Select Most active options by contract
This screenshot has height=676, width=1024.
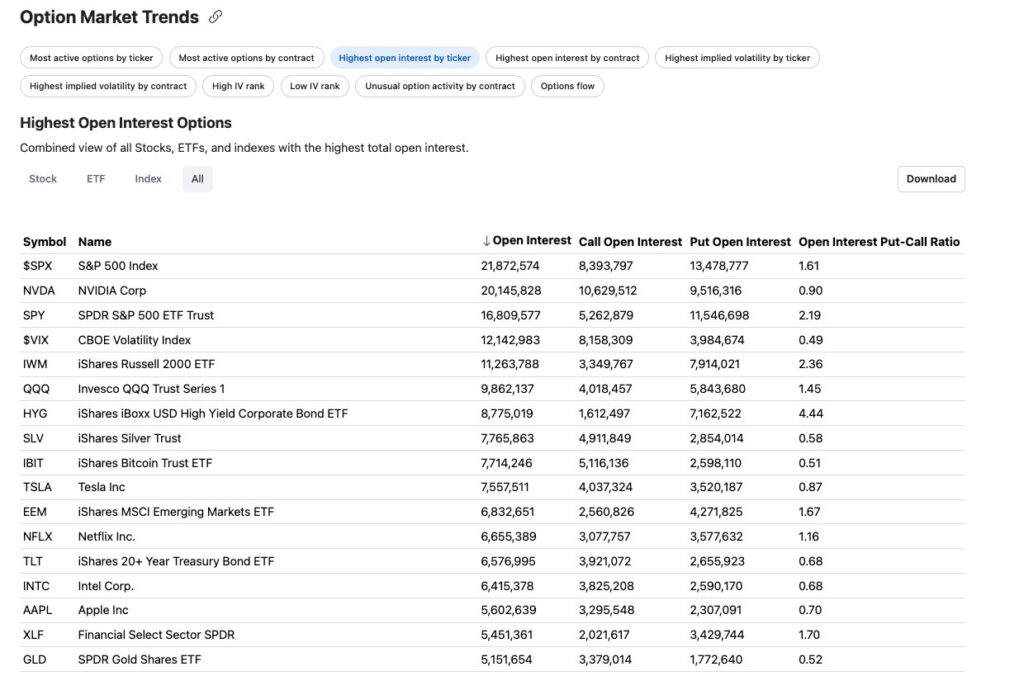click(248, 58)
